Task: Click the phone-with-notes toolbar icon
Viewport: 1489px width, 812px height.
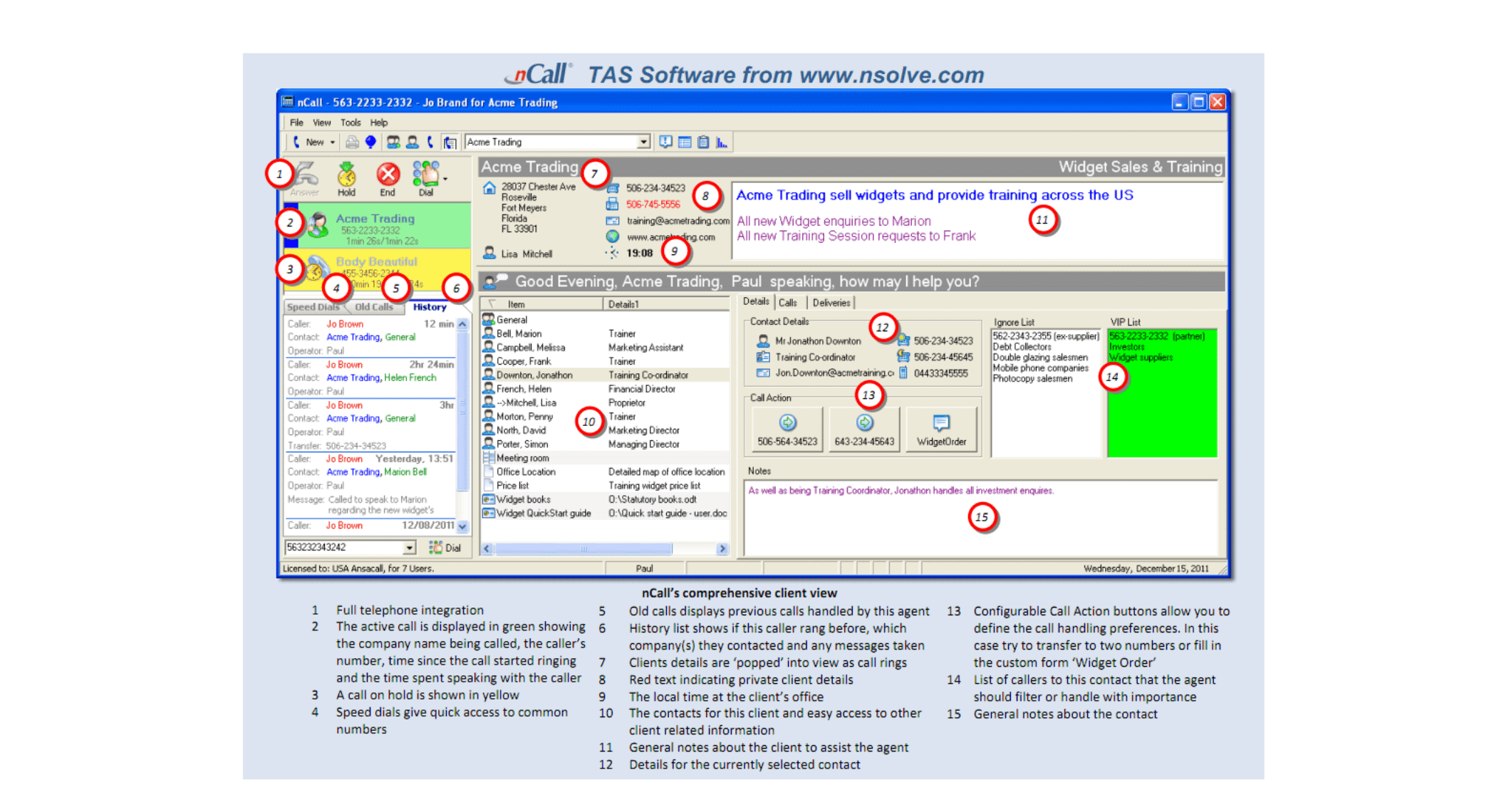Action: coord(450,142)
